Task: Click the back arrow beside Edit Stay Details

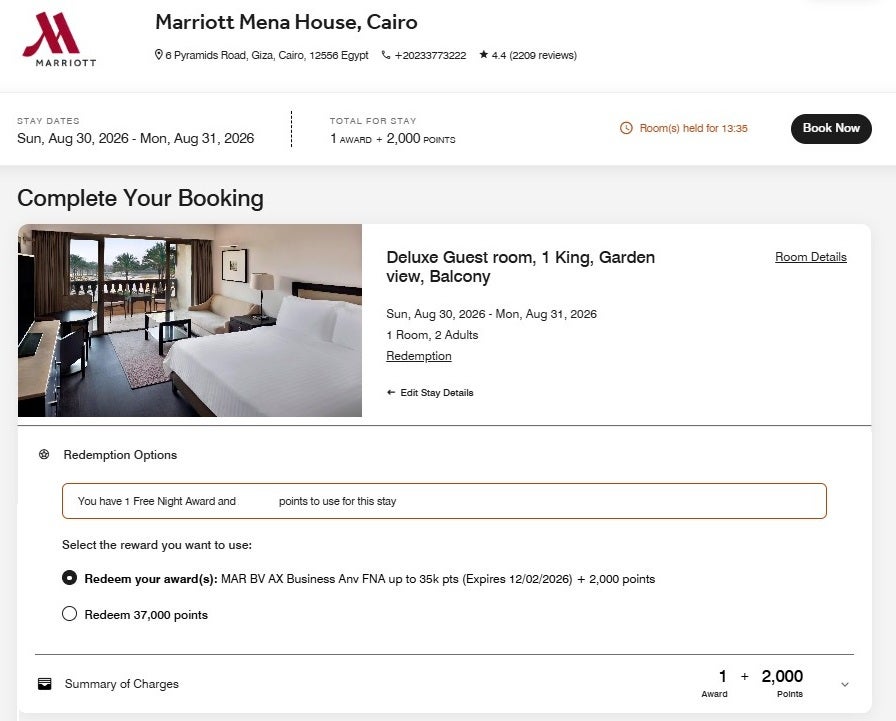Action: click(391, 393)
